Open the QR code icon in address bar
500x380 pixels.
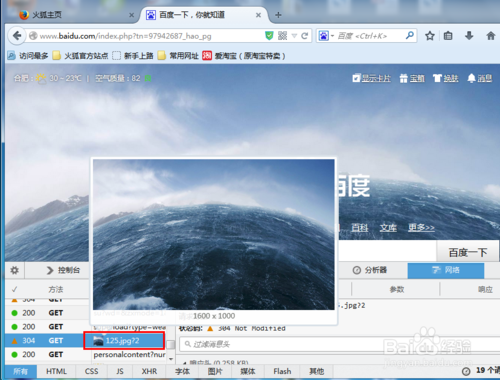coord(282,36)
